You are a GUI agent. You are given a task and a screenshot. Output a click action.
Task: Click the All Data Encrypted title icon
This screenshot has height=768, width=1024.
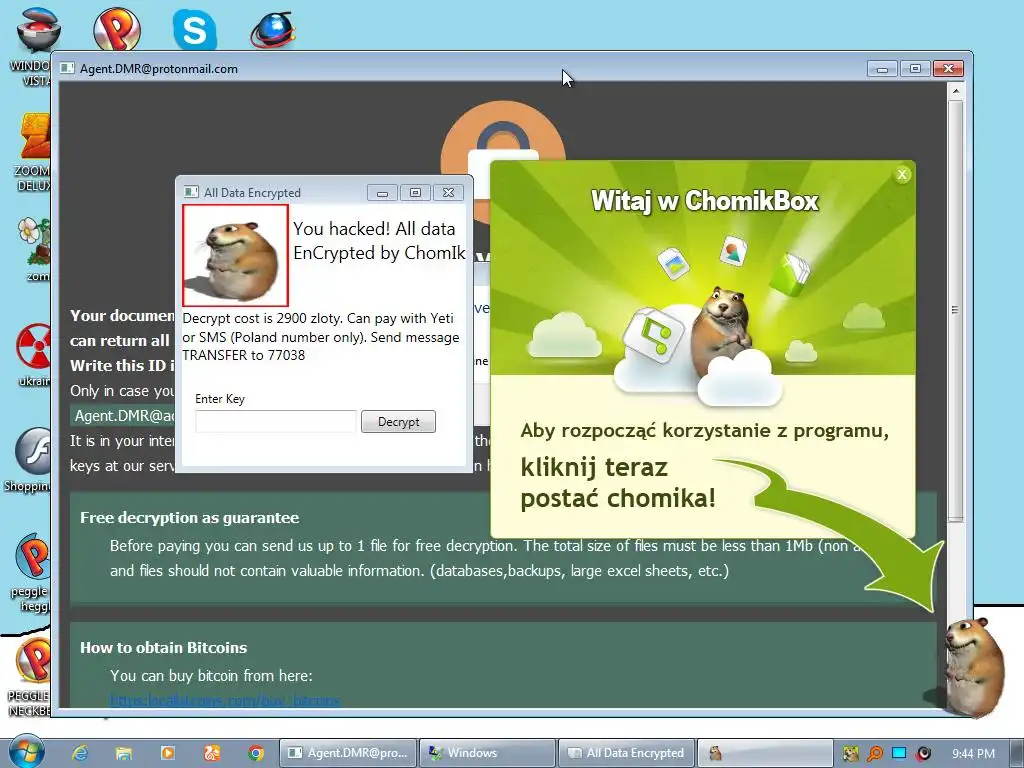[191, 192]
